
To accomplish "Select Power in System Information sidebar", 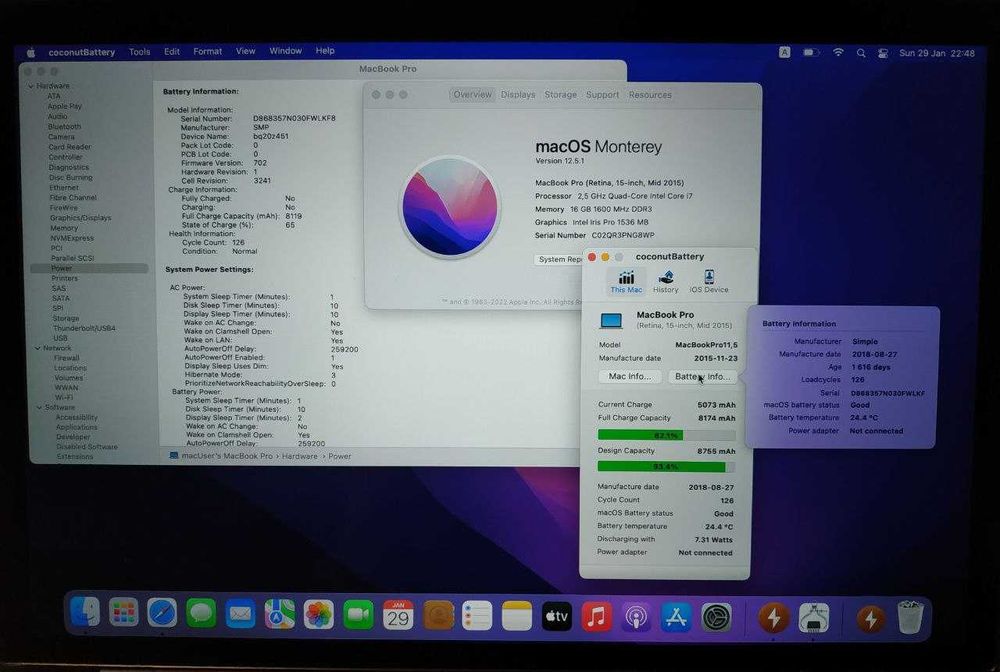I will (x=89, y=268).
